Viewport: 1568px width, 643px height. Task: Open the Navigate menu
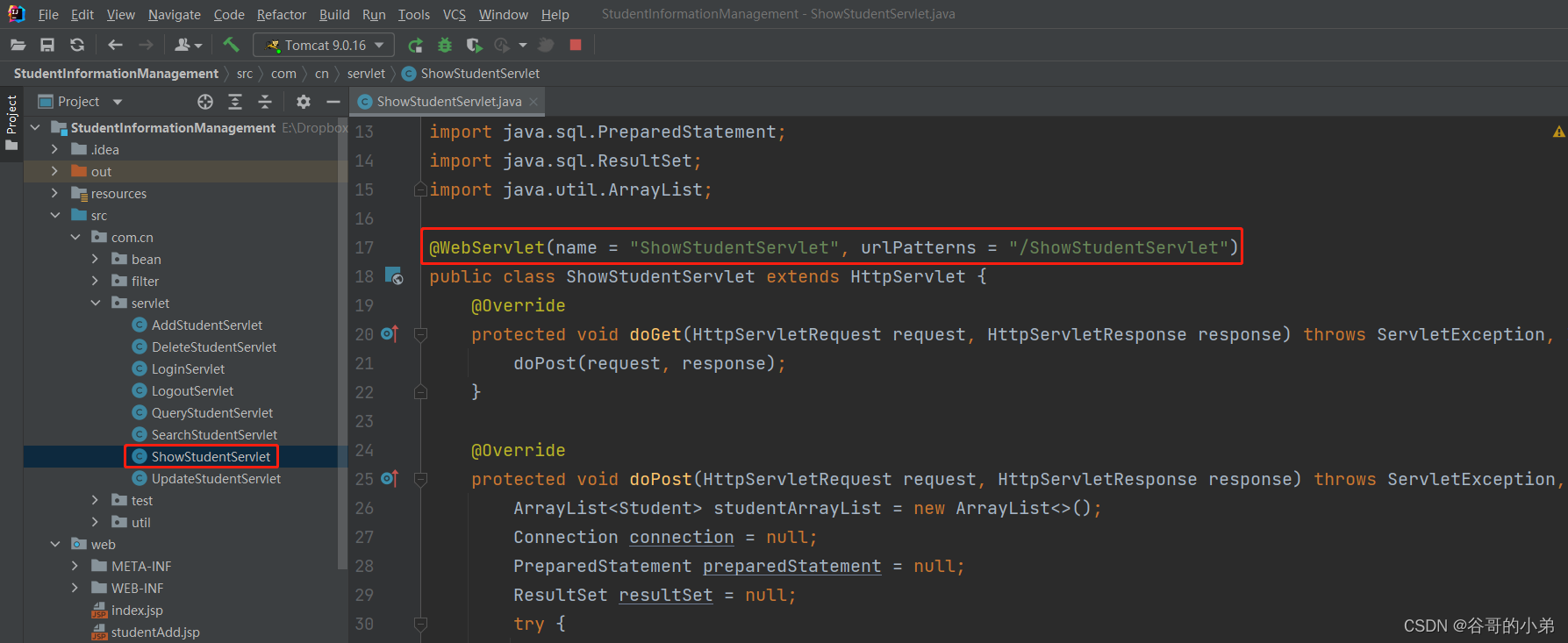click(175, 14)
